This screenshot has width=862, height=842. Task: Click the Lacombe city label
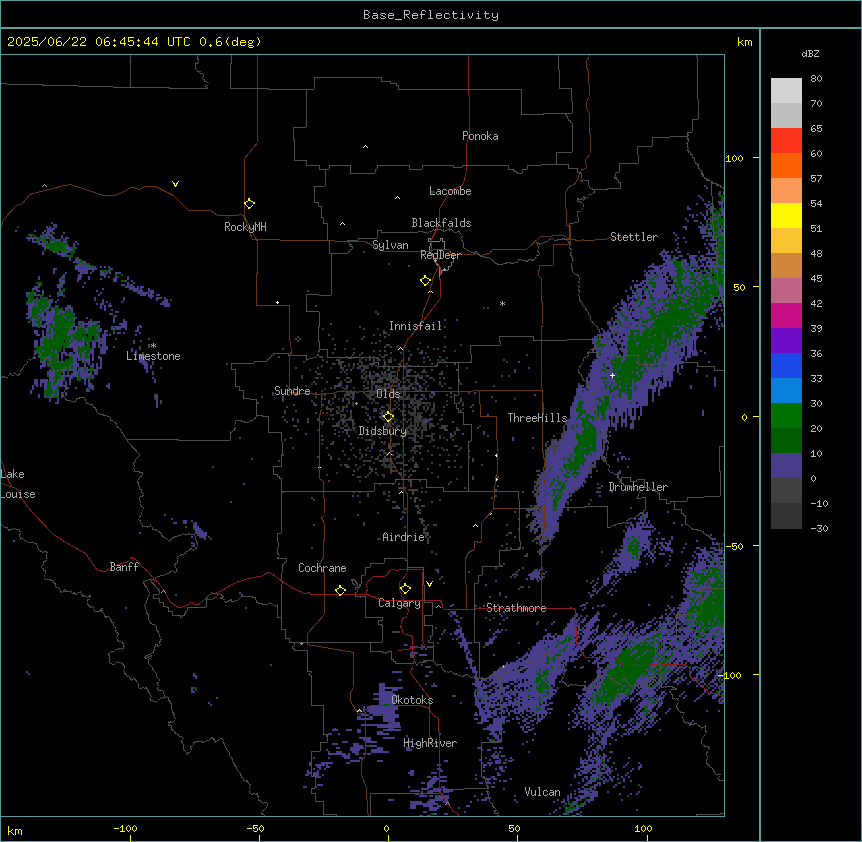coord(450,191)
